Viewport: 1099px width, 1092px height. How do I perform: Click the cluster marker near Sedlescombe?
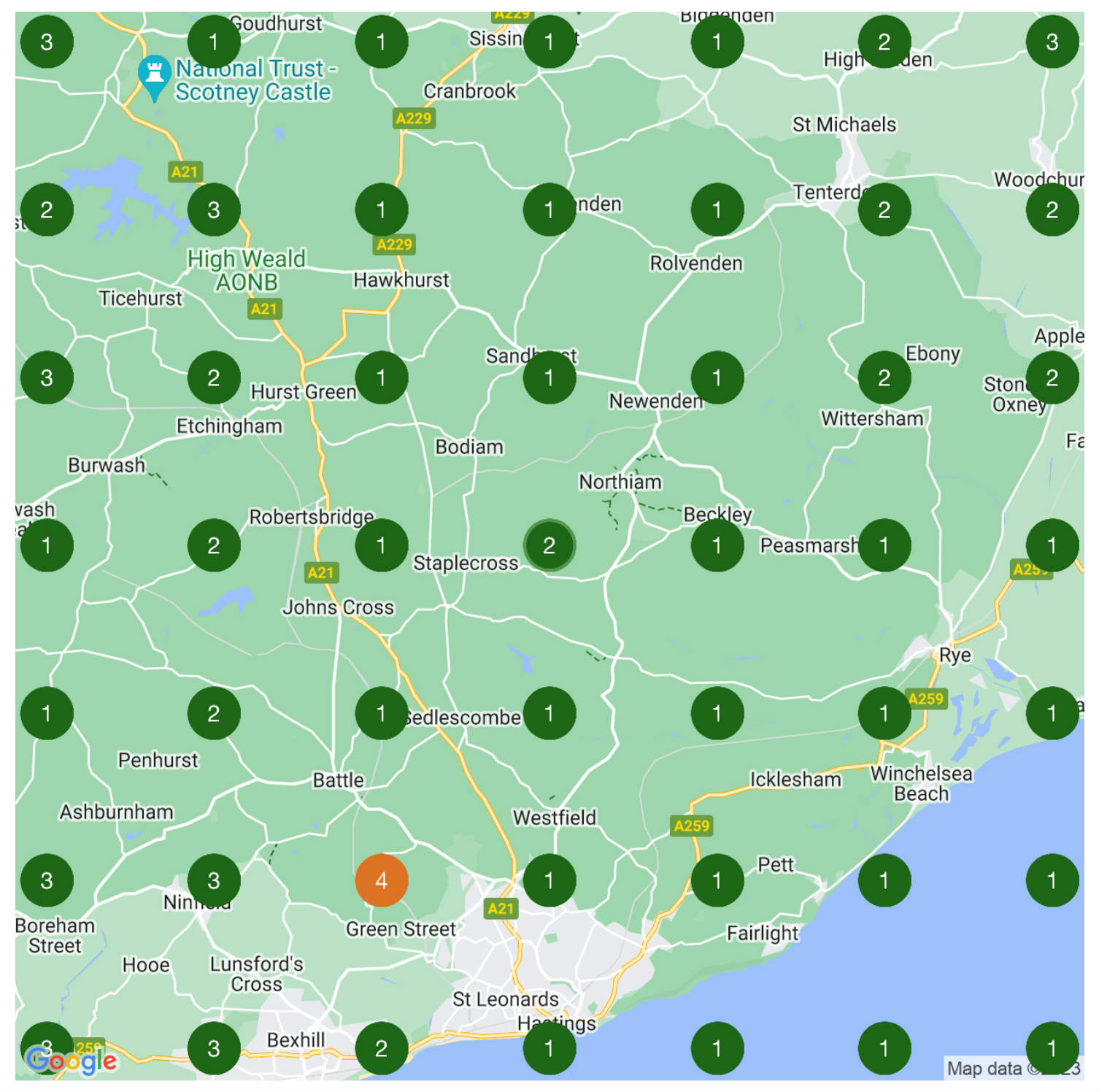click(382, 712)
